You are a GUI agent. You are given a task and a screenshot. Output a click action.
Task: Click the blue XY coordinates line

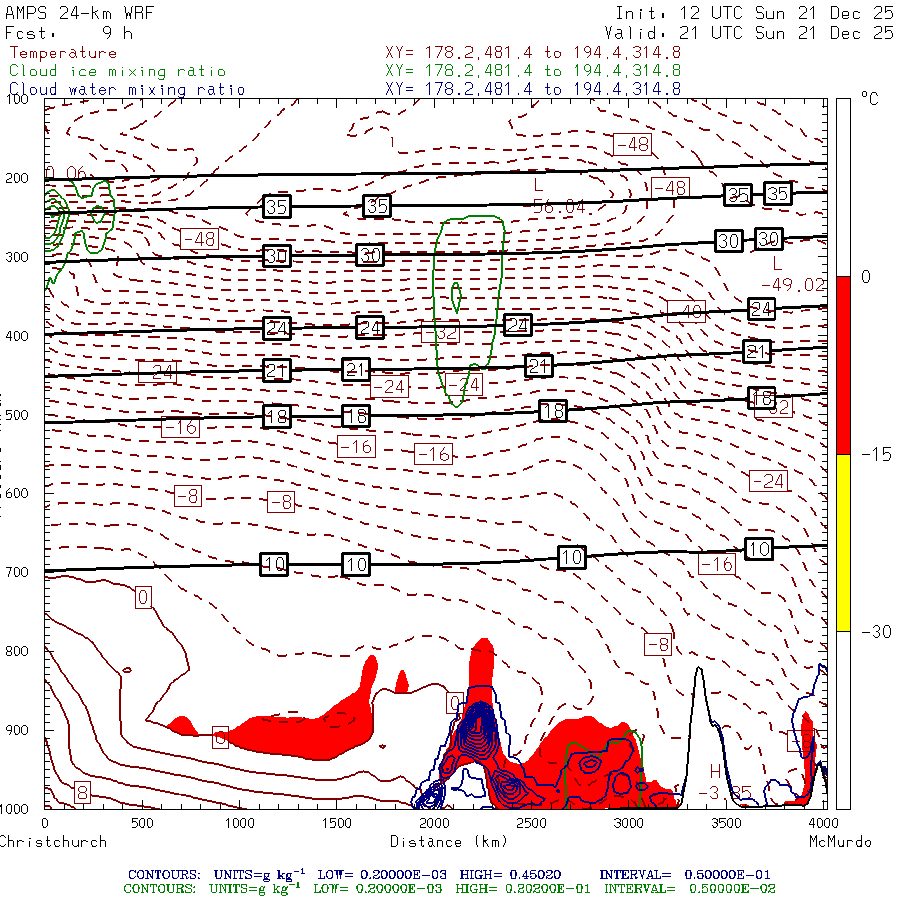(533, 89)
